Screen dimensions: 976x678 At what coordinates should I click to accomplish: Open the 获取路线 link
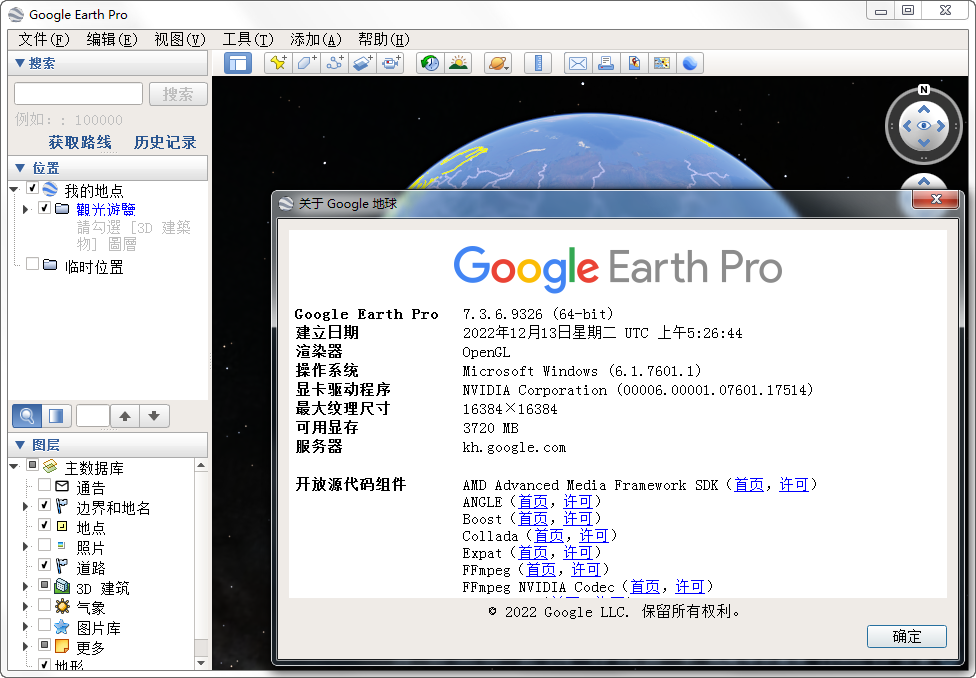click(80, 142)
